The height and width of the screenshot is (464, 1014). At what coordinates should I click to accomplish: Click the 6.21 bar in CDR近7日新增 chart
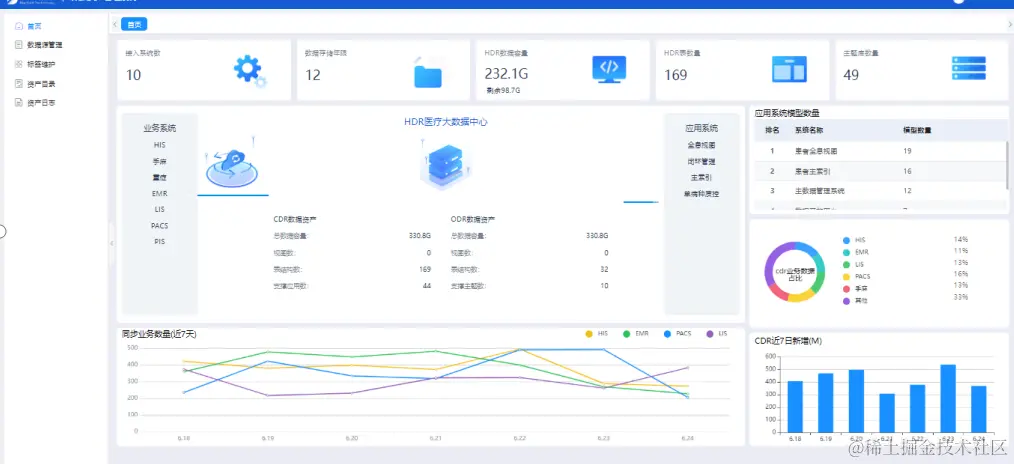click(887, 413)
